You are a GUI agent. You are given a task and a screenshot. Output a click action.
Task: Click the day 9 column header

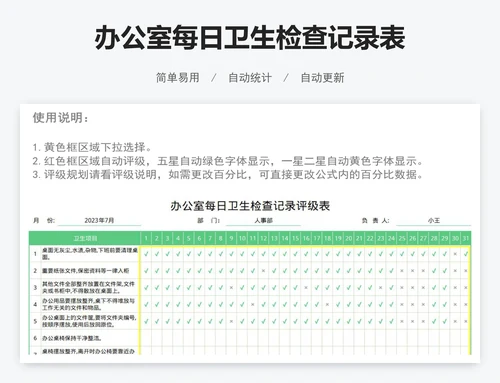tap(231, 238)
